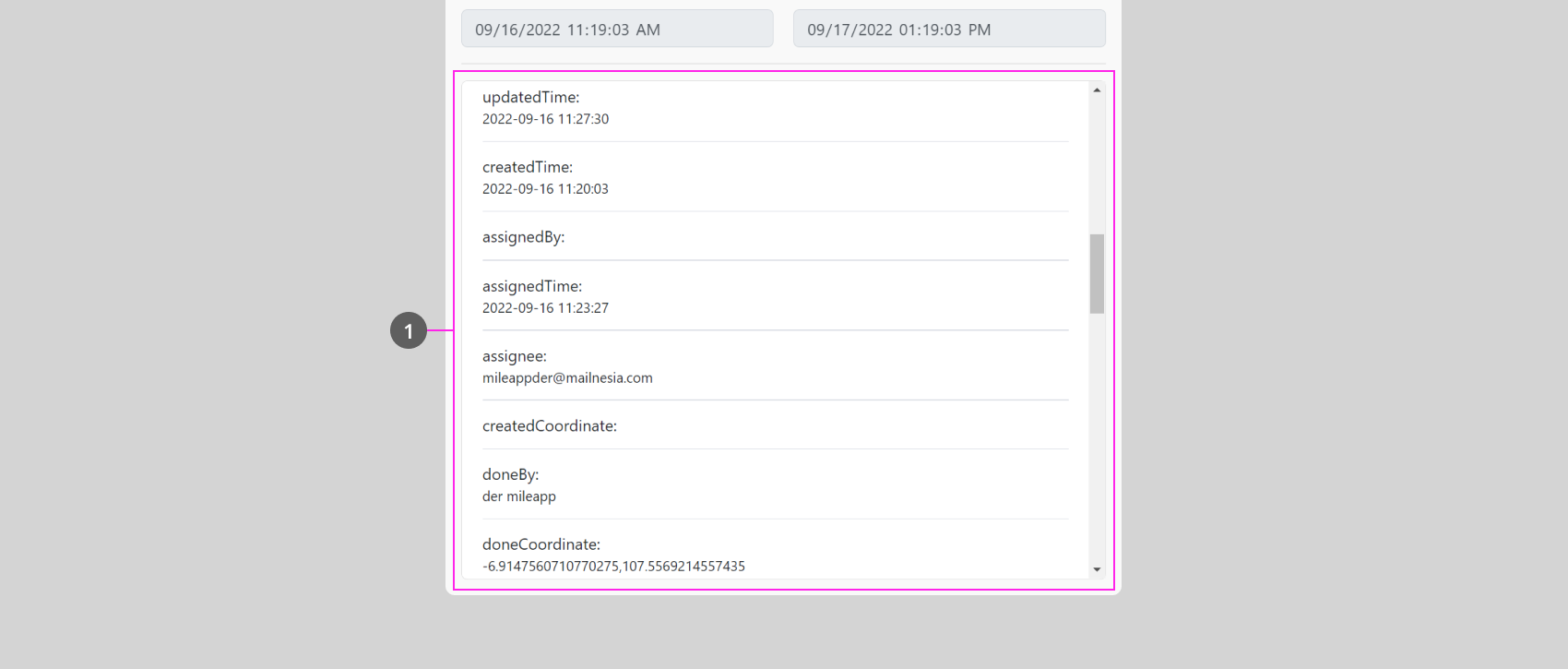
Task: Click the doneBy label
Action: coord(510,474)
